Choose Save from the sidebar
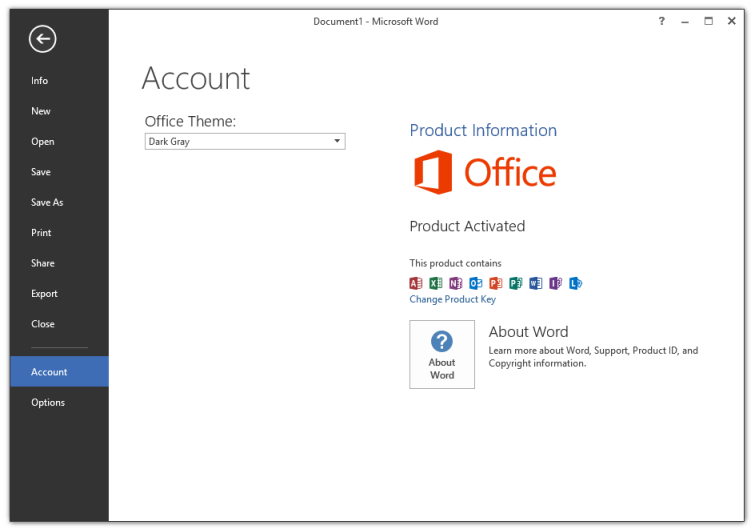 pos(59,172)
